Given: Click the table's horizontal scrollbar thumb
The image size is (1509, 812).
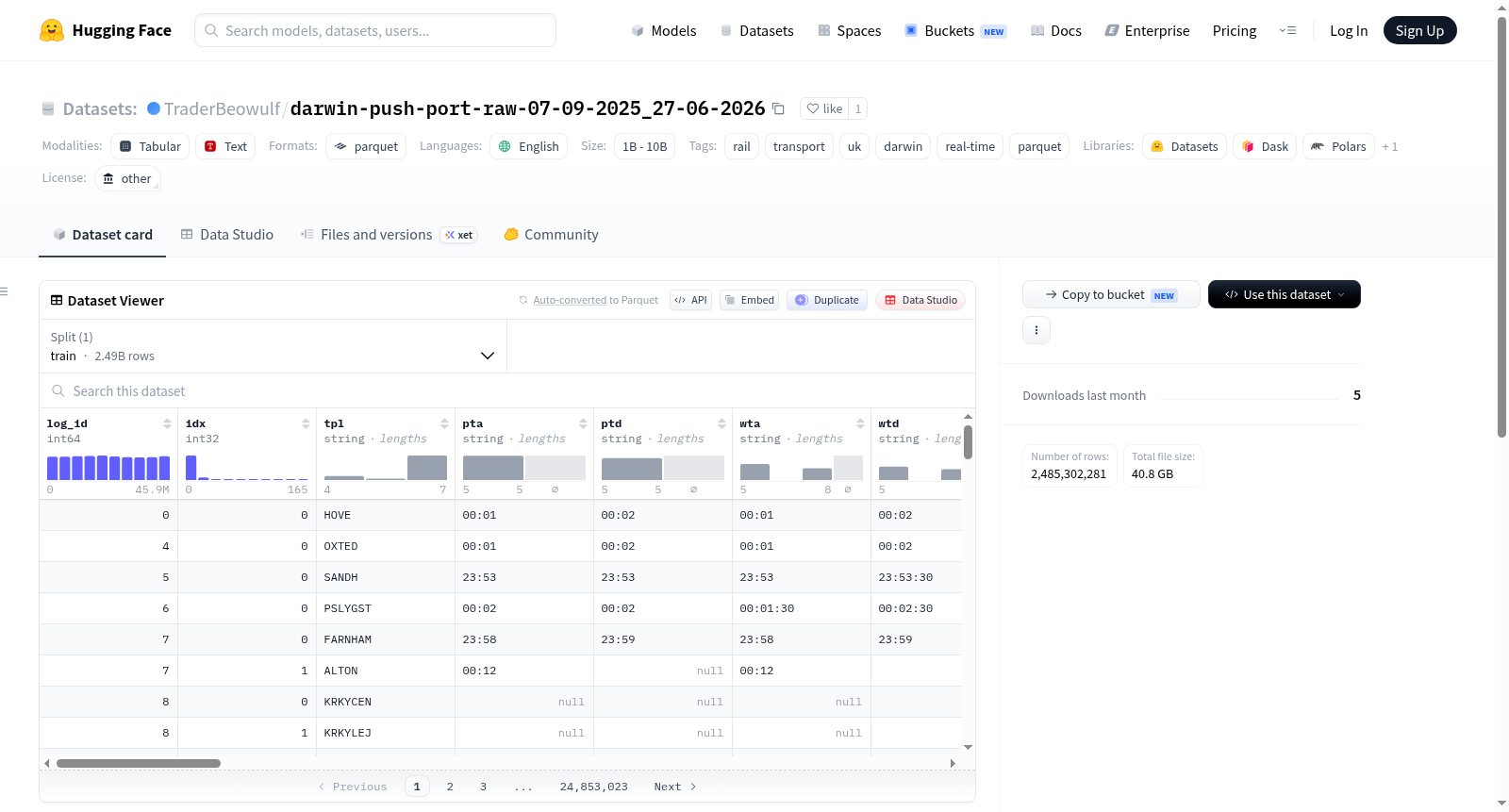Looking at the screenshot, I should [x=139, y=763].
